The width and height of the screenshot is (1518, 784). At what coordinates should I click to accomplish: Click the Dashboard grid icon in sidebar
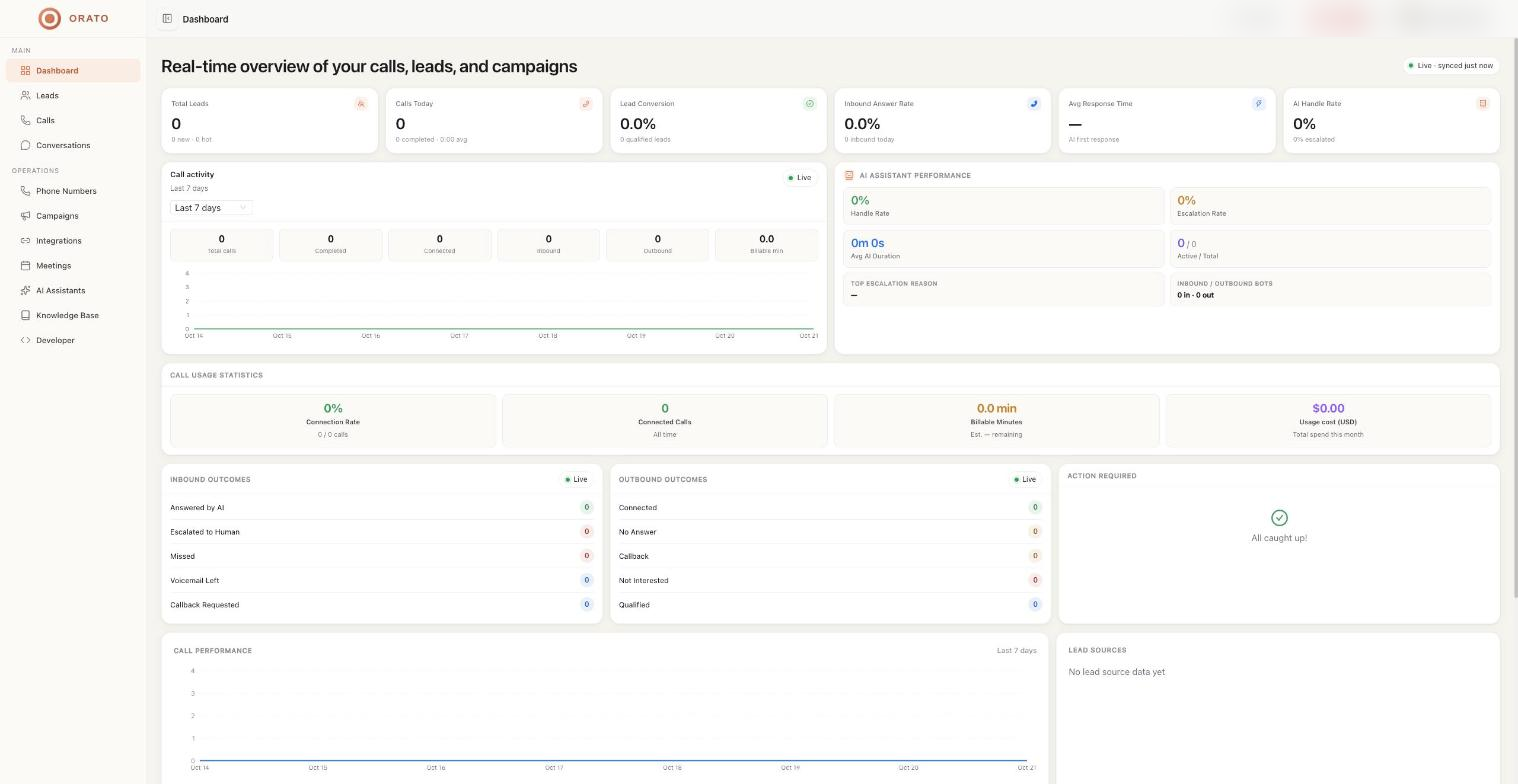(x=25, y=70)
